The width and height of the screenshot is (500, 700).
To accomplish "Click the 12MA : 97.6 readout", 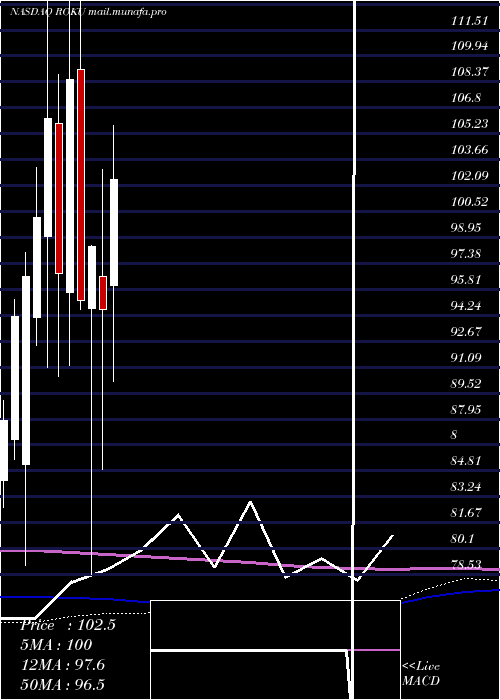I will 63,665.
